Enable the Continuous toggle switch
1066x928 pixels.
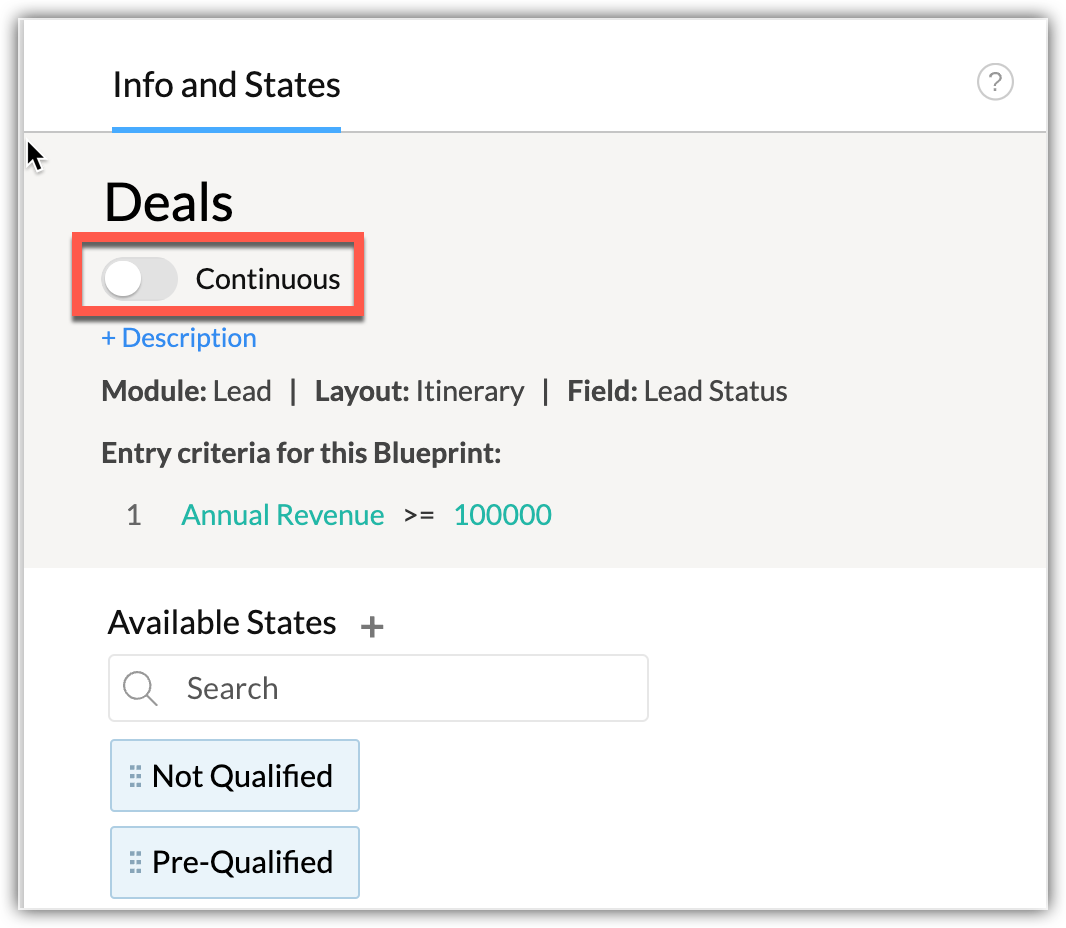[x=140, y=279]
